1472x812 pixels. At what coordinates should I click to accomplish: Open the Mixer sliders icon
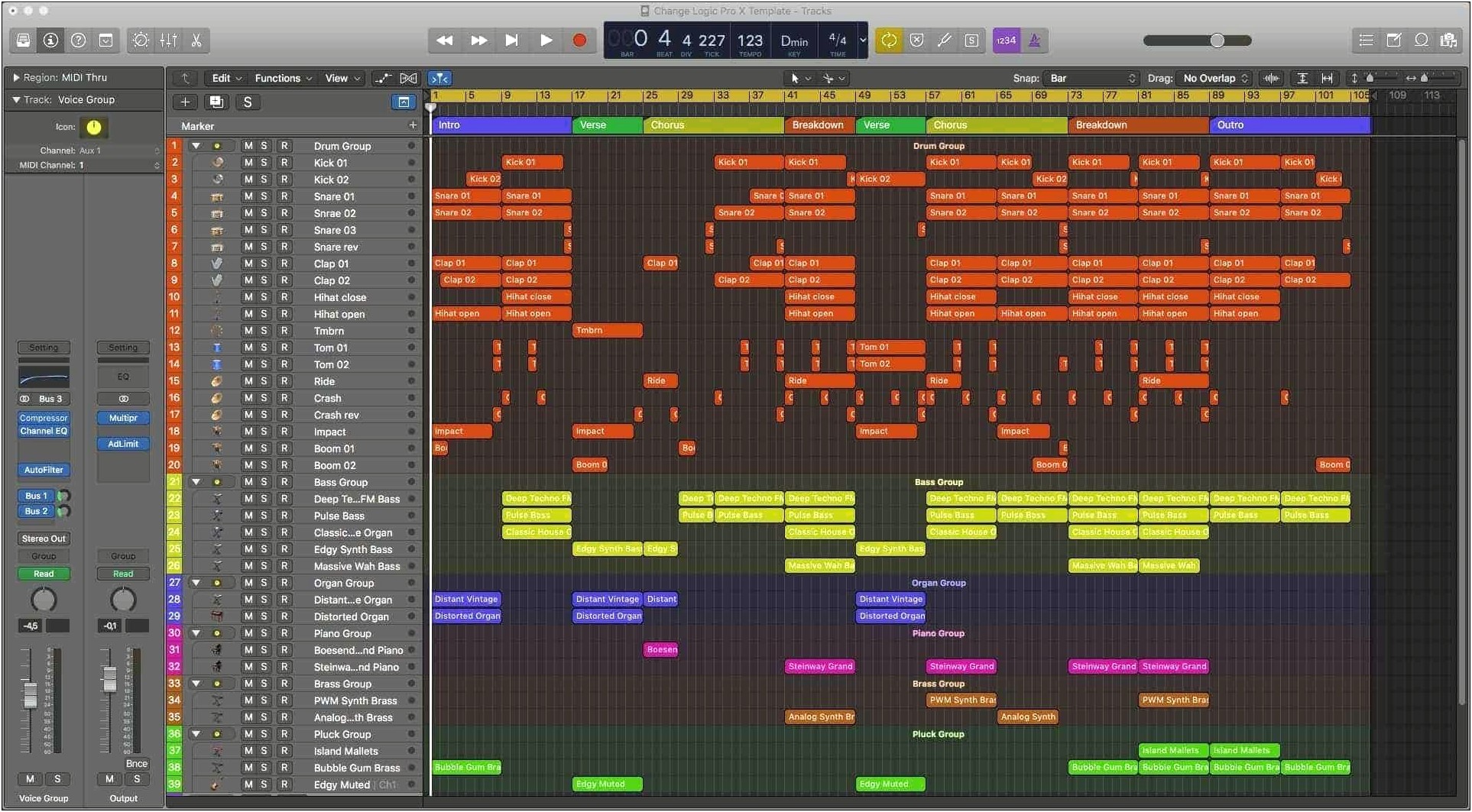click(x=168, y=40)
